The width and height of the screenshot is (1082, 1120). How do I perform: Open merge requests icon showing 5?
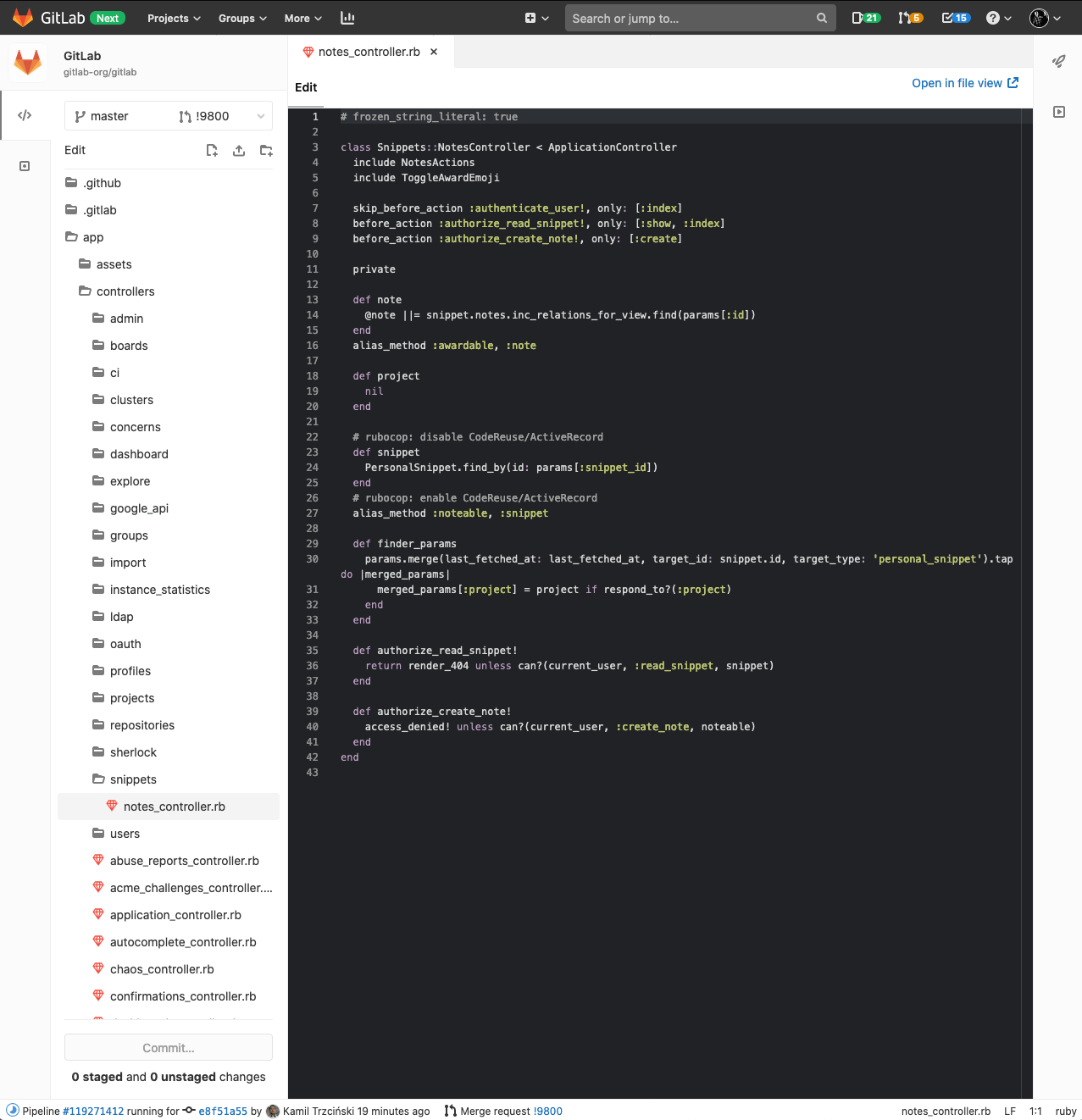910,17
